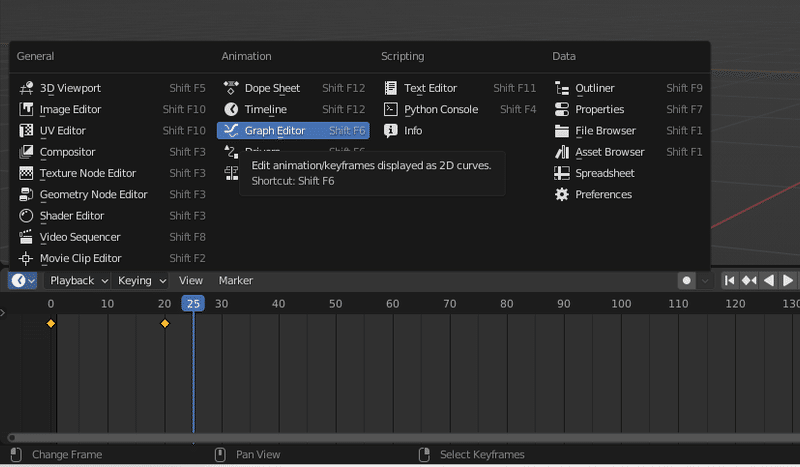Click the Change Frame status hint
This screenshot has height=467, width=800.
tap(67, 454)
